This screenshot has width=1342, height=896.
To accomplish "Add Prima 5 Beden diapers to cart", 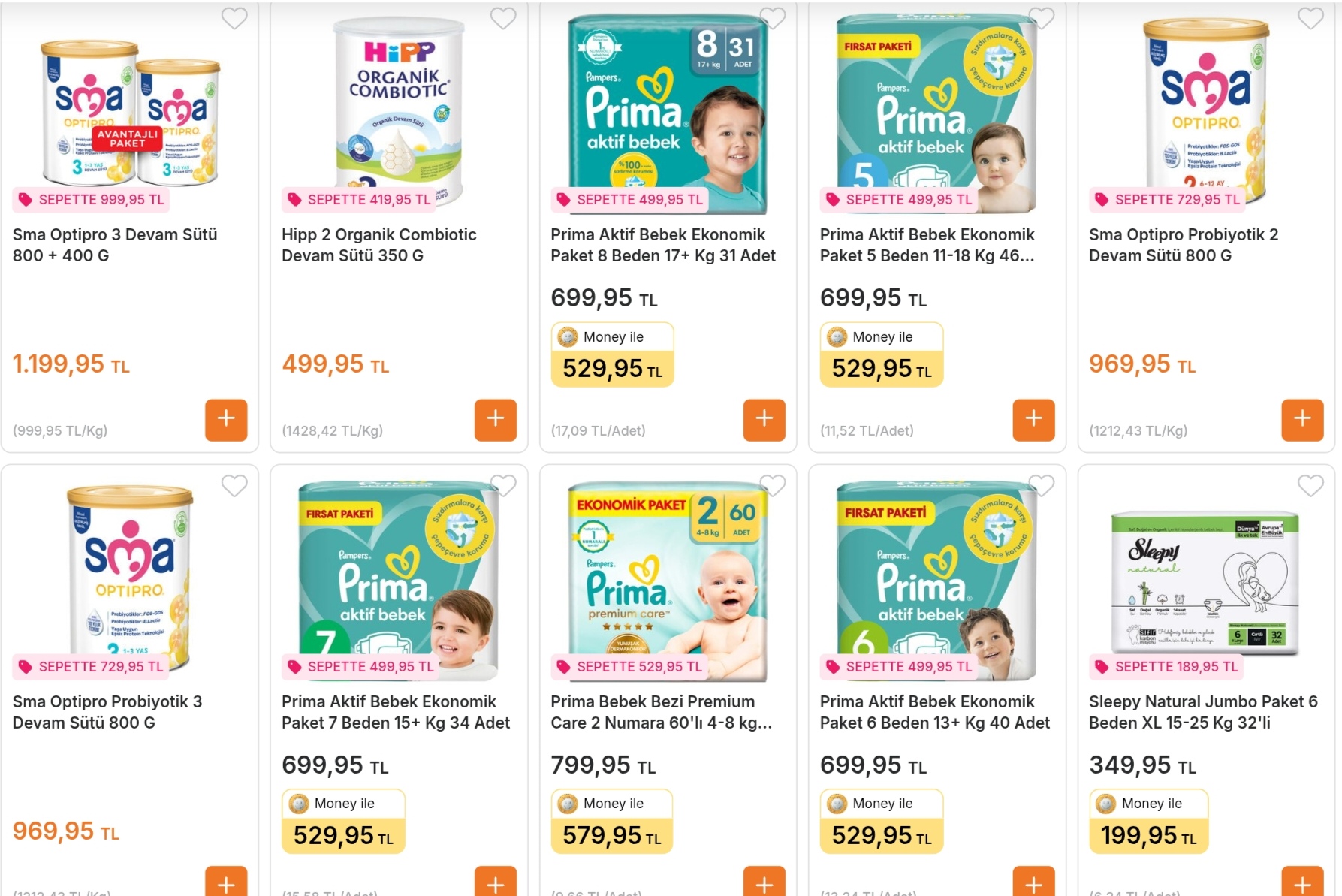I will coord(1033,420).
